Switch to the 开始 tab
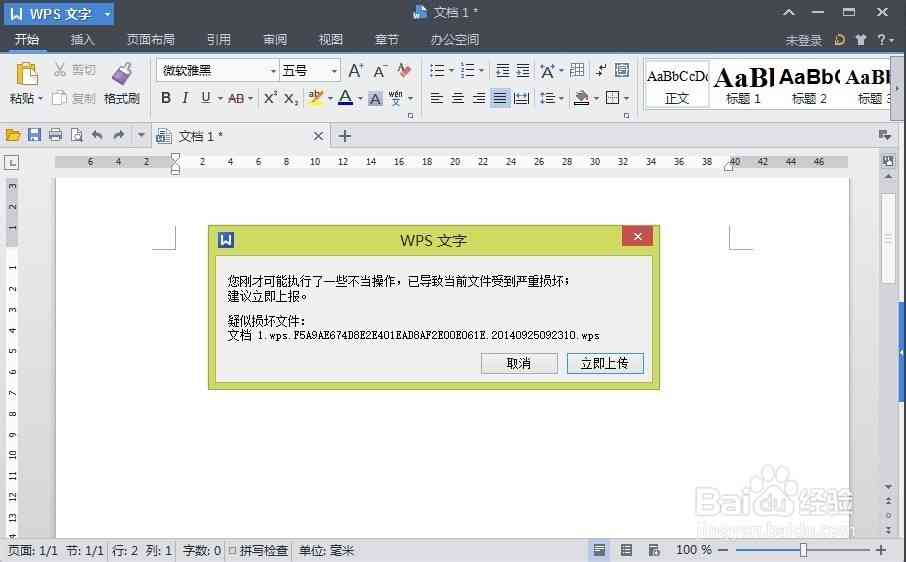 click(27, 39)
